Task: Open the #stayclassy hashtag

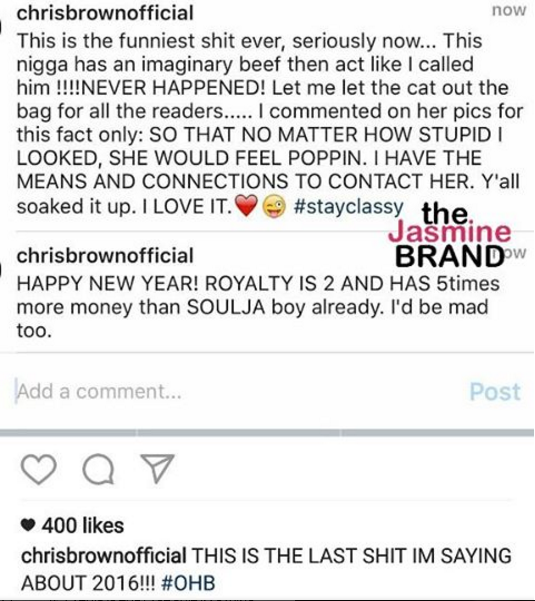Action: (348, 206)
